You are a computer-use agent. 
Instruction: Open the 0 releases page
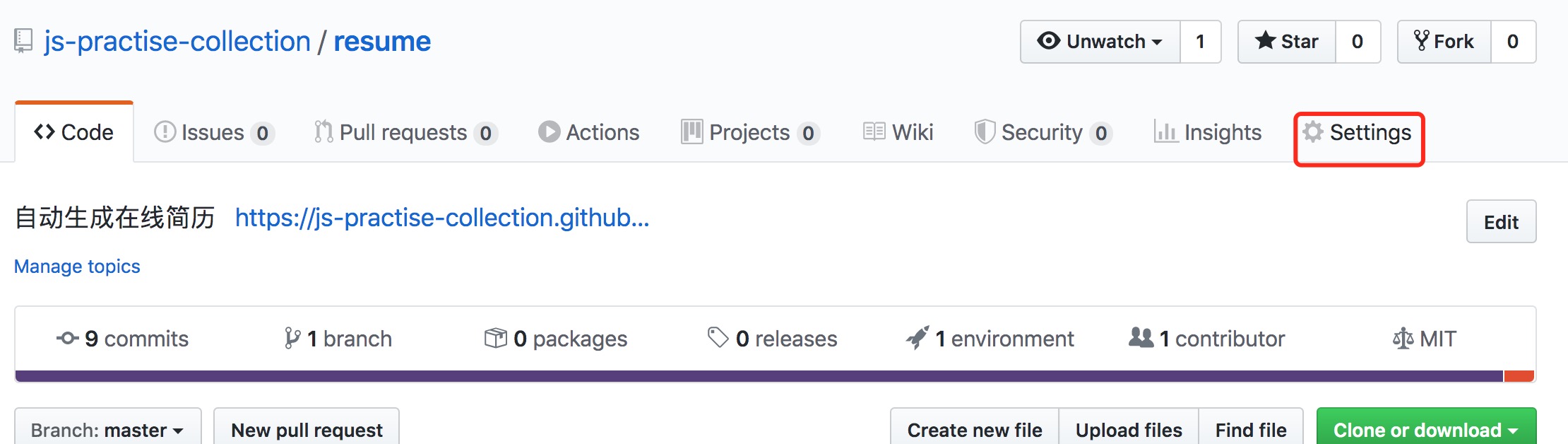772,339
